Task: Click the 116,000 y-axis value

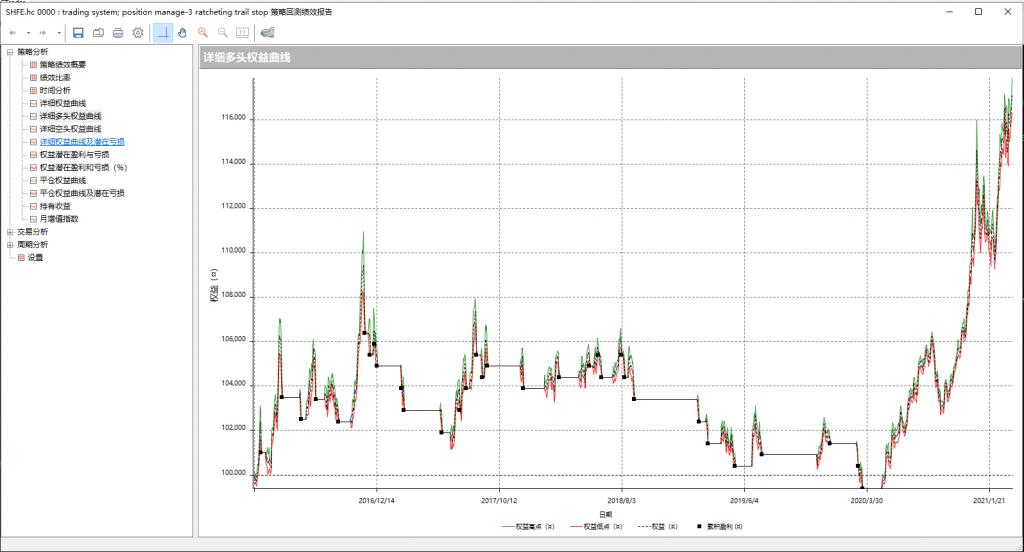Action: point(234,118)
